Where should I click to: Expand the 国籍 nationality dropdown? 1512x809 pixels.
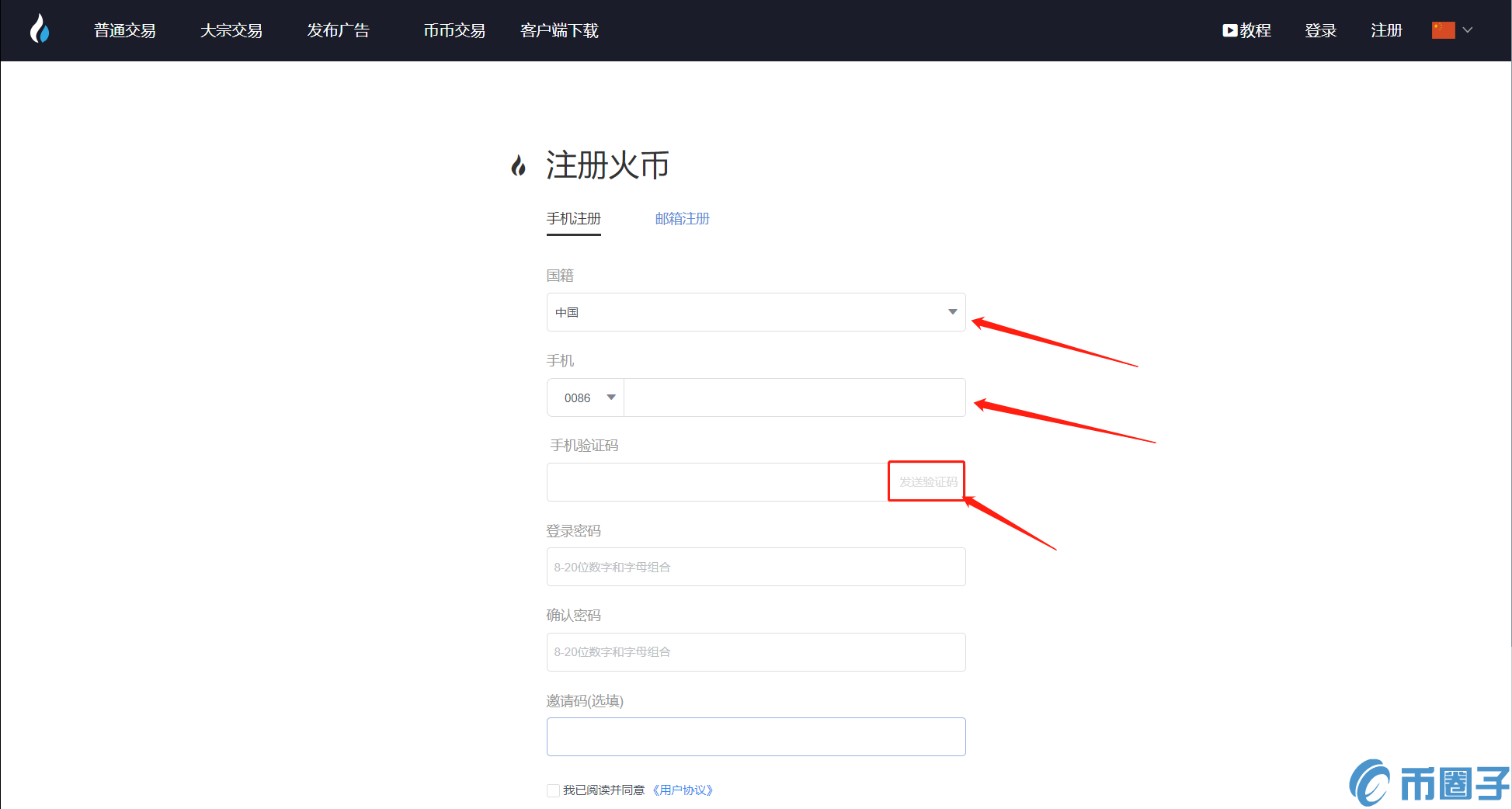point(756,312)
